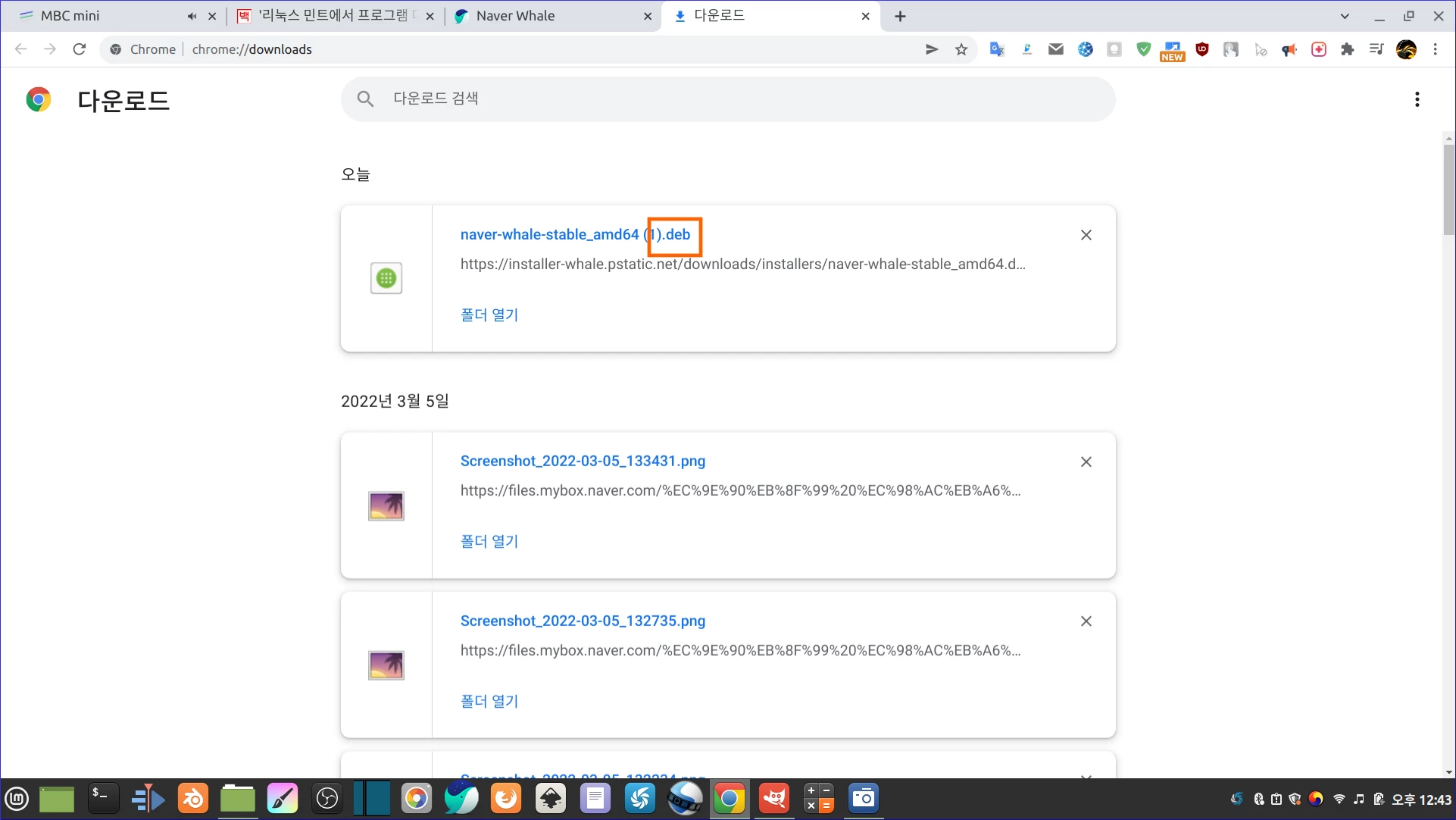Click the share page arrow icon
This screenshot has height=820, width=1456.
[x=932, y=49]
